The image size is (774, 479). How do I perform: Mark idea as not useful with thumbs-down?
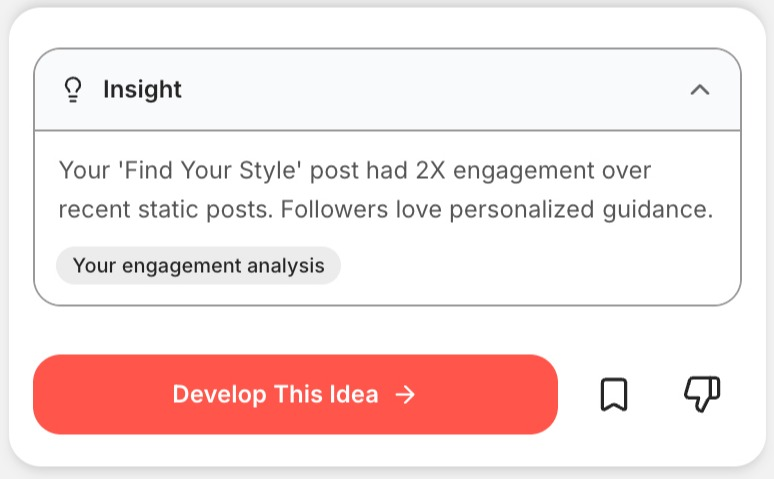tap(702, 394)
